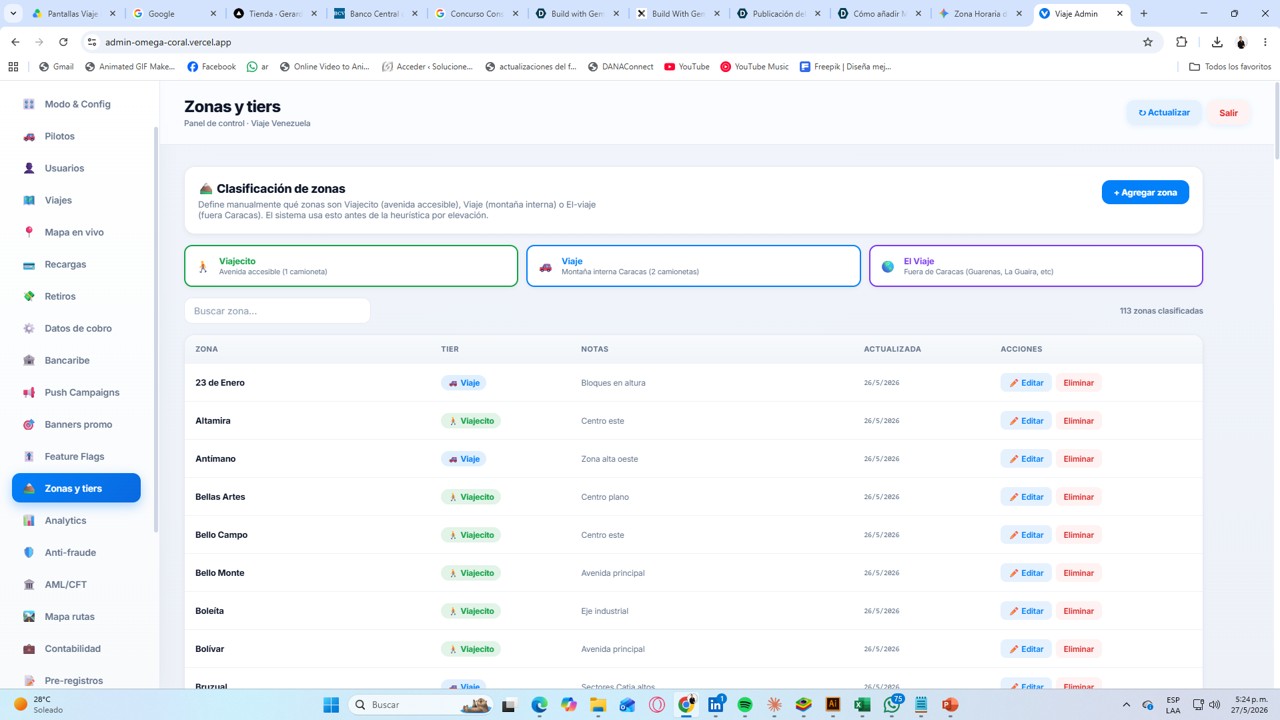This screenshot has width=1280, height=720.
Task: Open Windows Start menu
Action: pos(331,705)
